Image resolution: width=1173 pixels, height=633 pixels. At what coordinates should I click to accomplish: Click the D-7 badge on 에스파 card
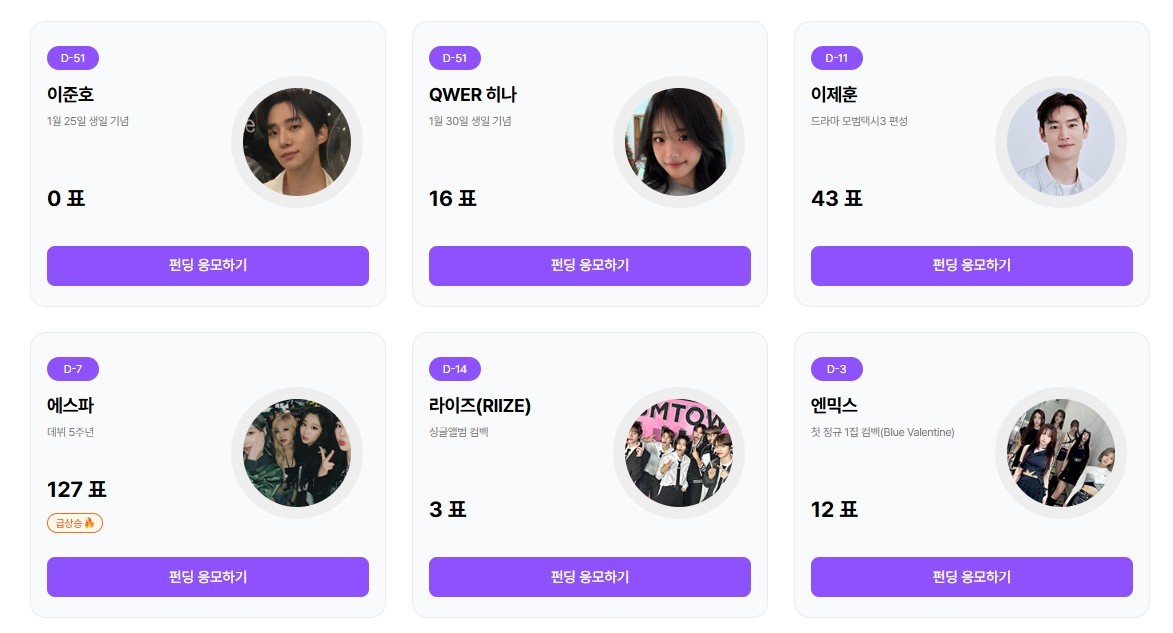coord(73,369)
